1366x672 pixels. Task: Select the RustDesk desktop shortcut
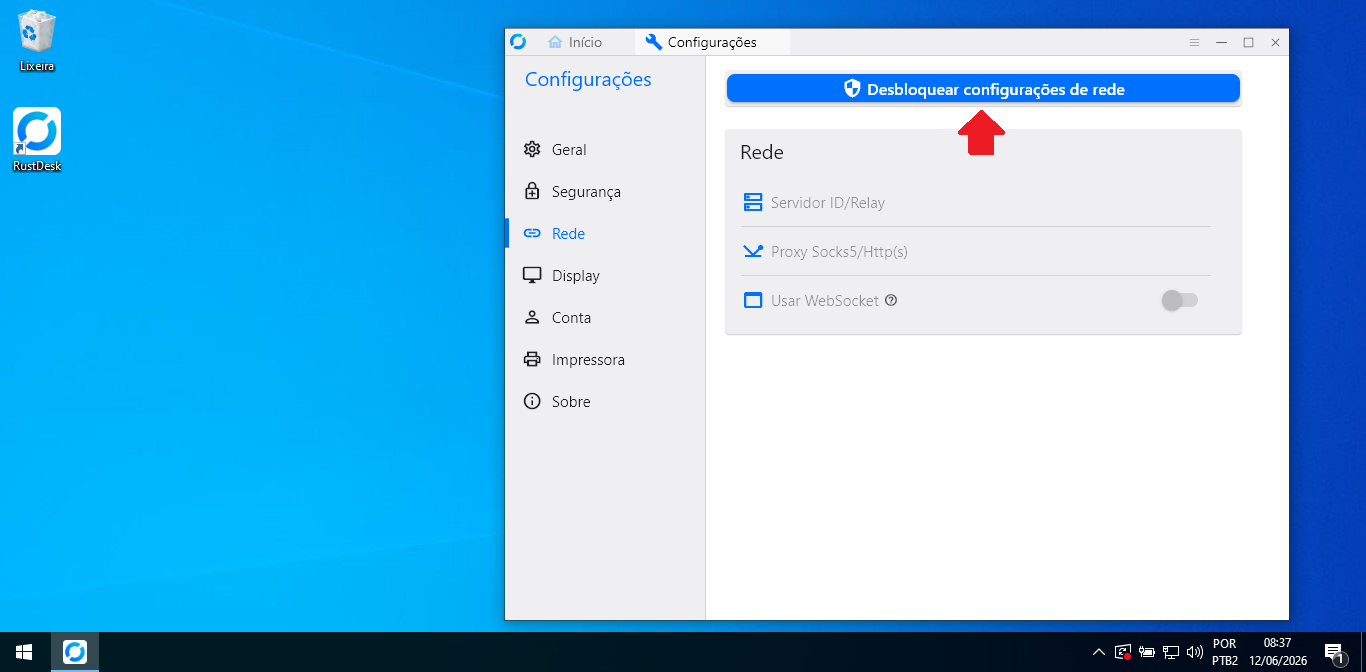[37, 140]
